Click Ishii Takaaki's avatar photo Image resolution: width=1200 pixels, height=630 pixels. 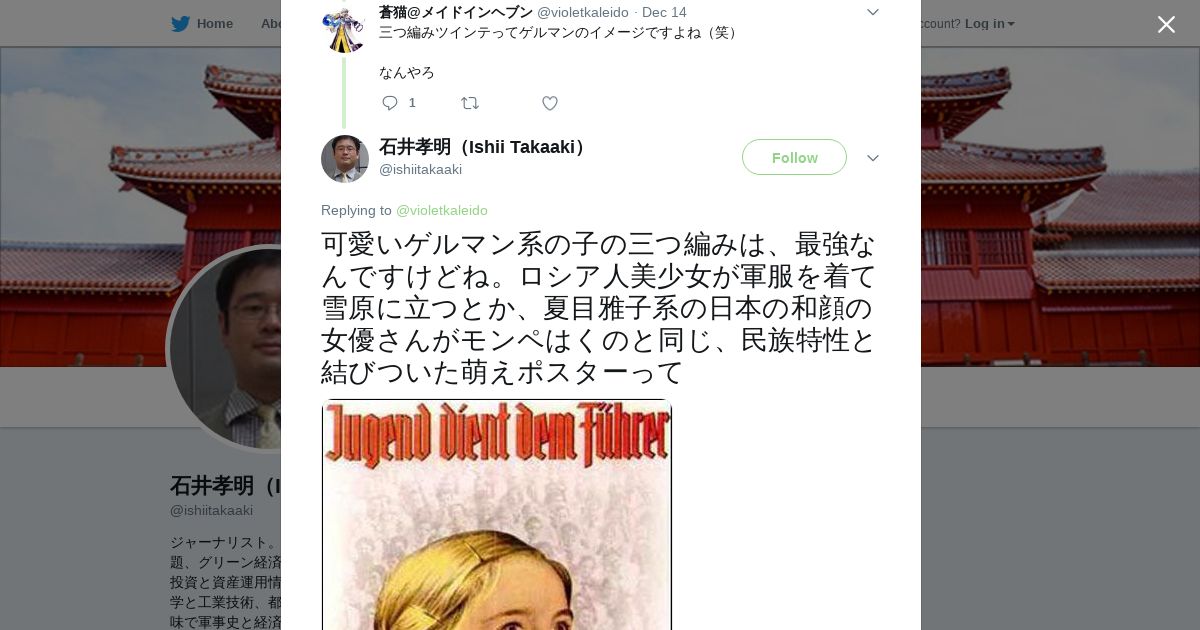pyautogui.click(x=345, y=159)
